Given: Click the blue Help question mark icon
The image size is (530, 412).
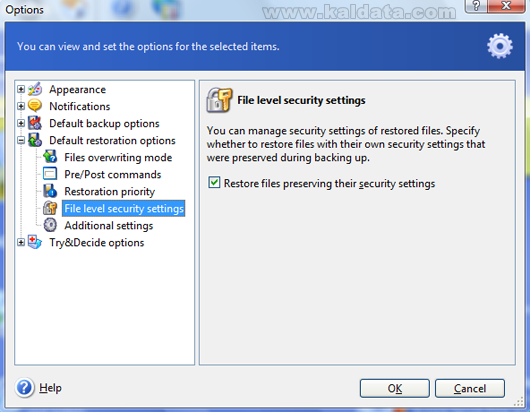Looking at the screenshot, I should click(x=24, y=388).
